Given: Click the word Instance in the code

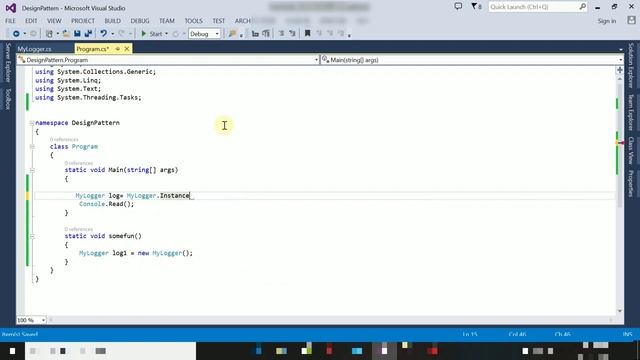Looking at the screenshot, I should (175, 196).
